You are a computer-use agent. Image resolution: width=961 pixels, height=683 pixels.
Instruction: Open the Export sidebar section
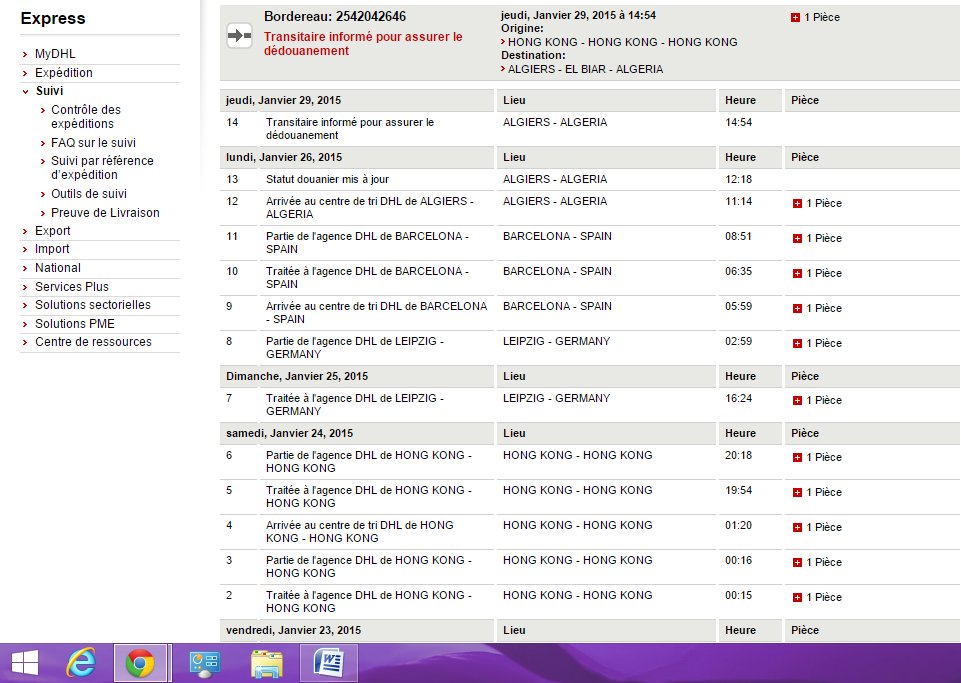click(x=53, y=231)
